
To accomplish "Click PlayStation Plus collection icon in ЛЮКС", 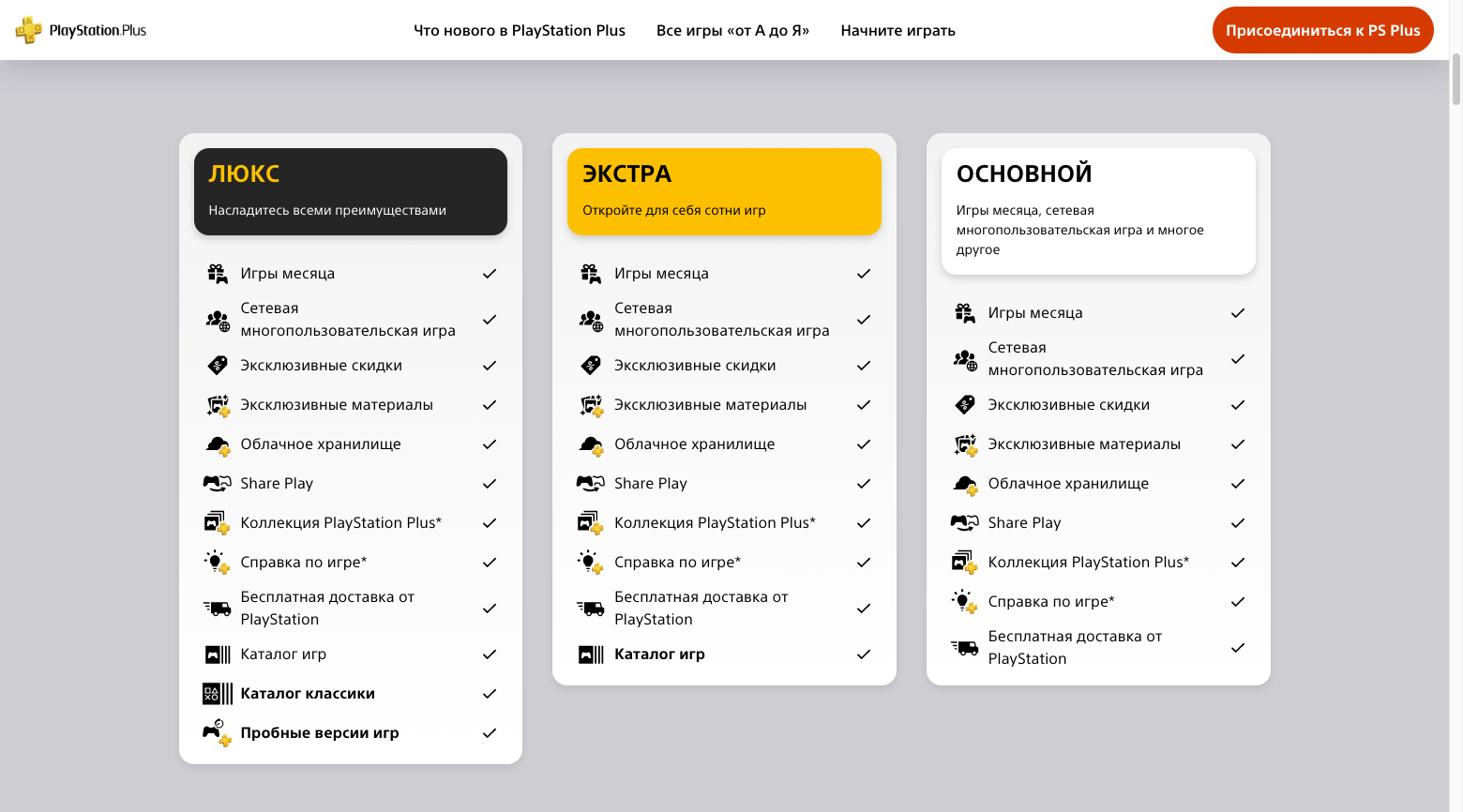I will click(218, 523).
